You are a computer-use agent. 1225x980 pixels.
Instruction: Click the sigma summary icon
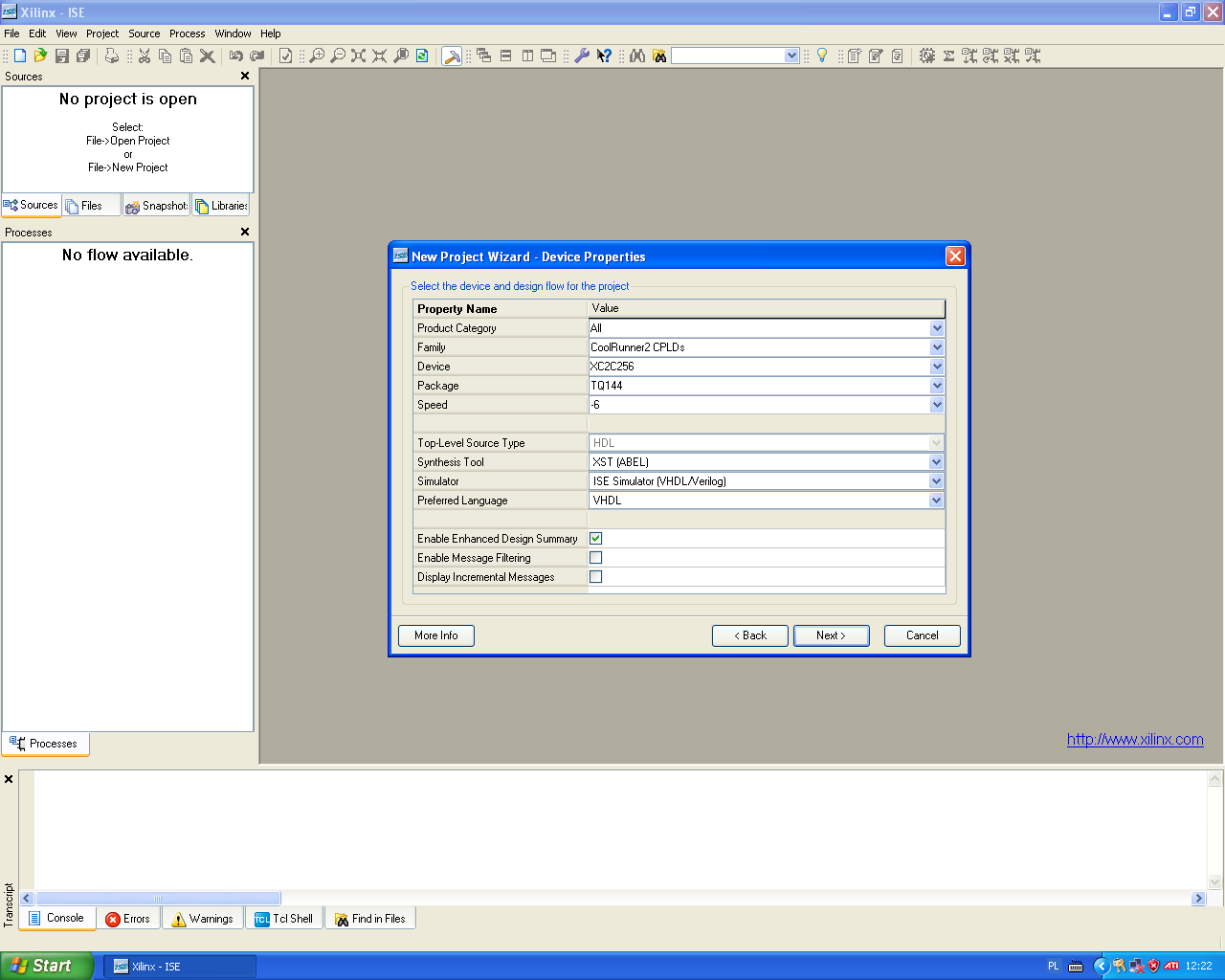(948, 56)
